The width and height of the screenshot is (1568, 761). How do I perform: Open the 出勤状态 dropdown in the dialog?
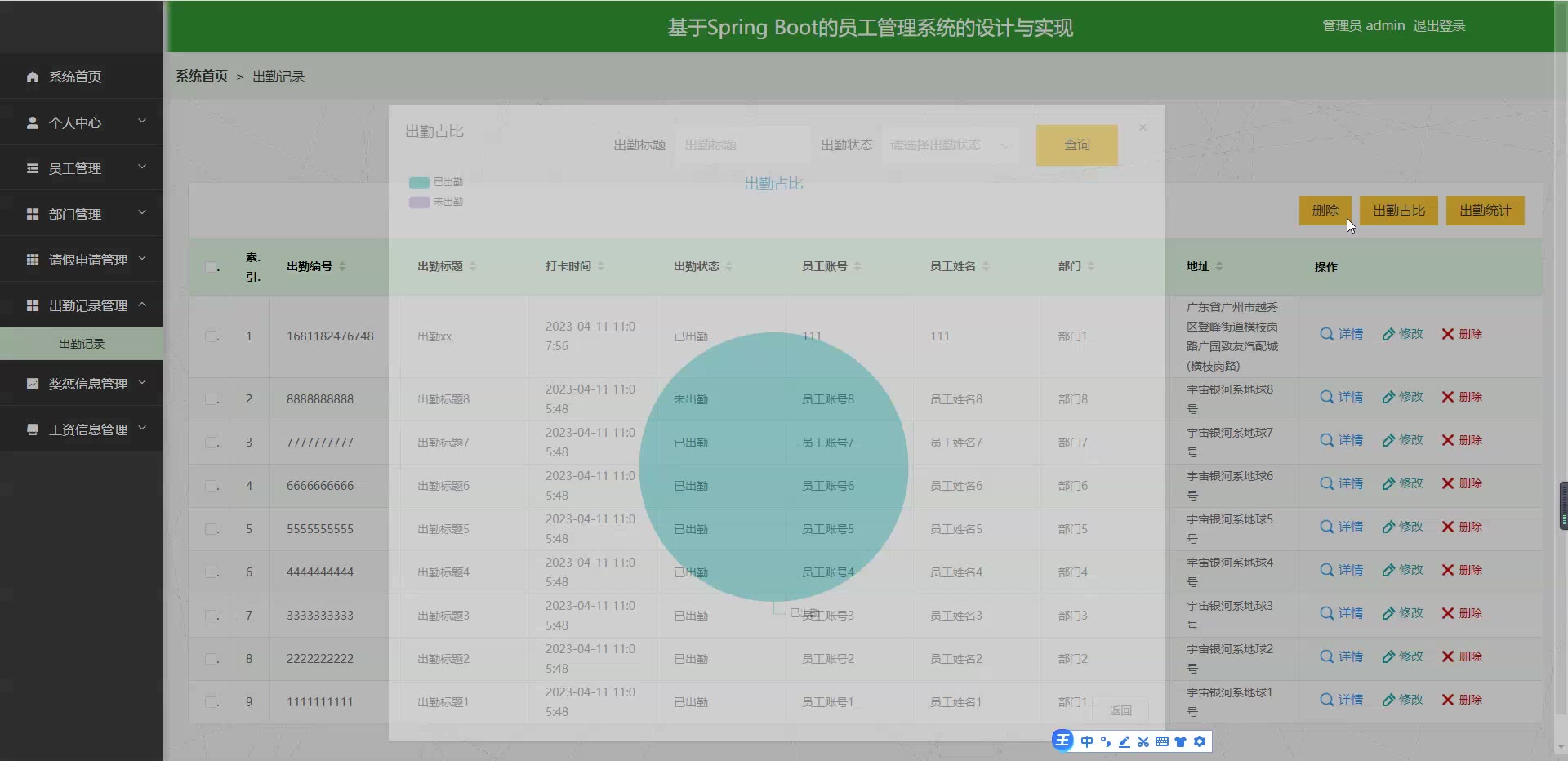[x=951, y=145]
